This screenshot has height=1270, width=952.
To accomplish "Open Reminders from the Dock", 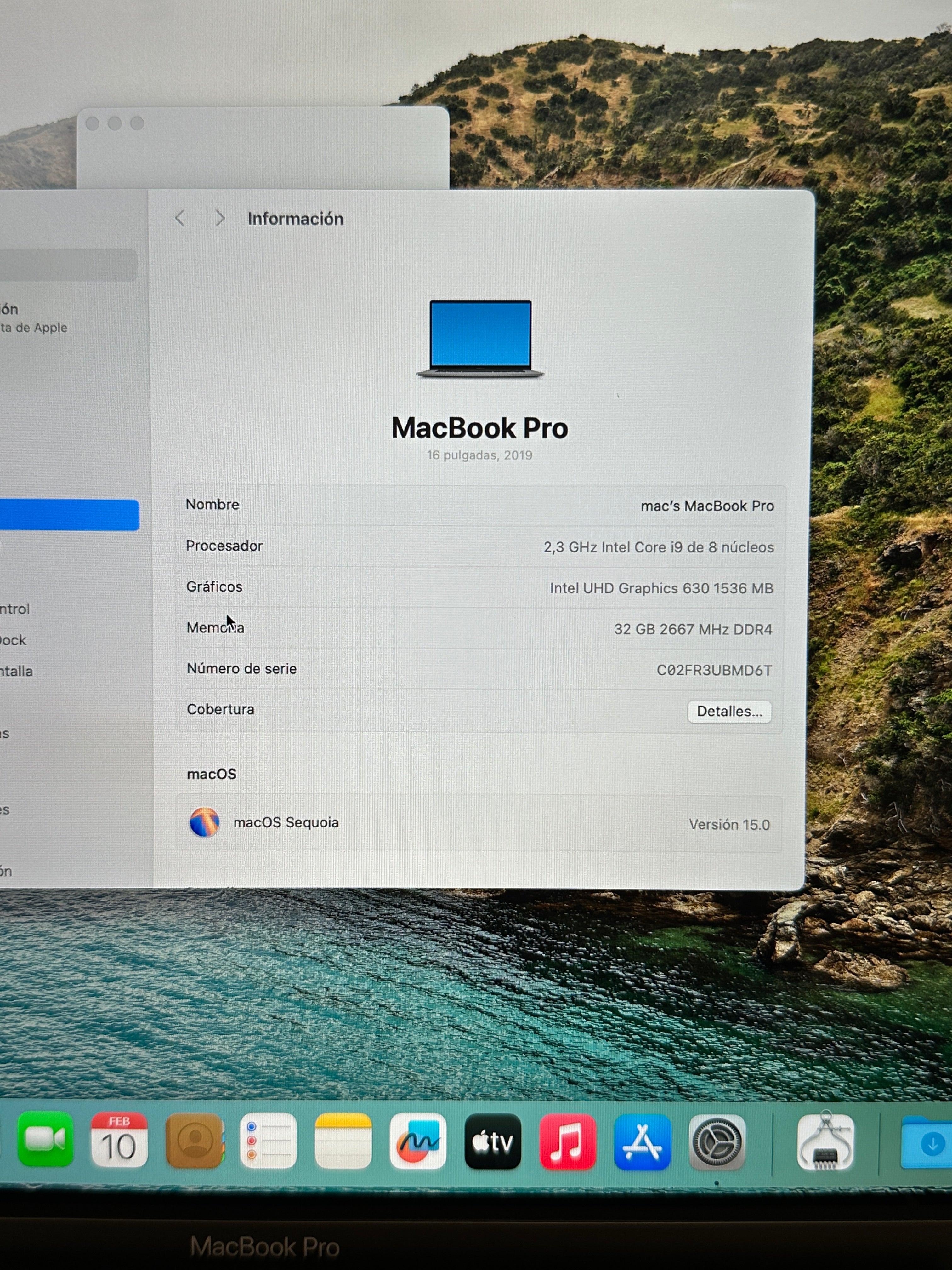I will tap(269, 1141).
